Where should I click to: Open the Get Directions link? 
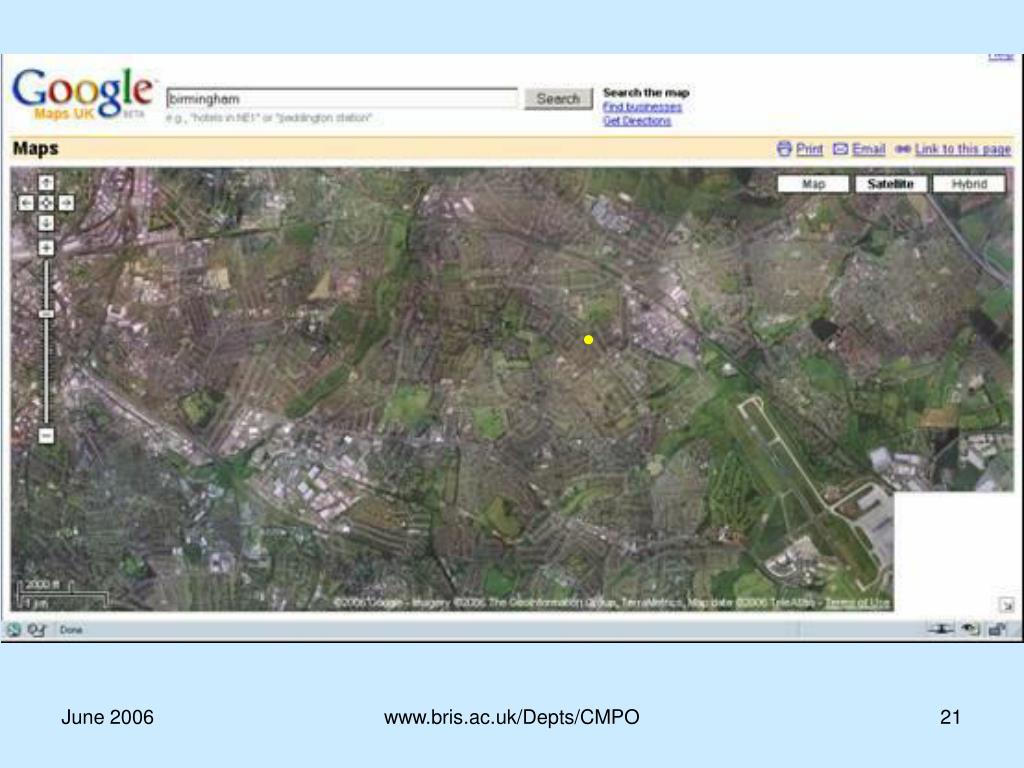pyautogui.click(x=637, y=121)
